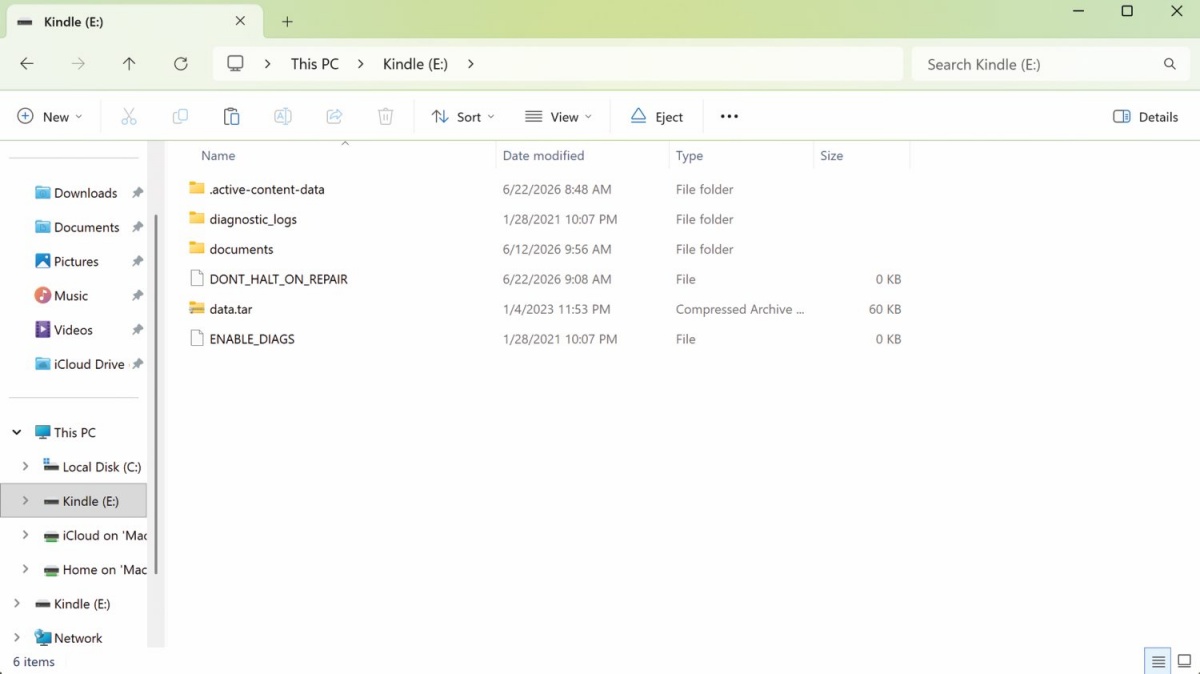Click the navigation pane scrollbar
This screenshot has width=1200, height=674.
(155, 395)
